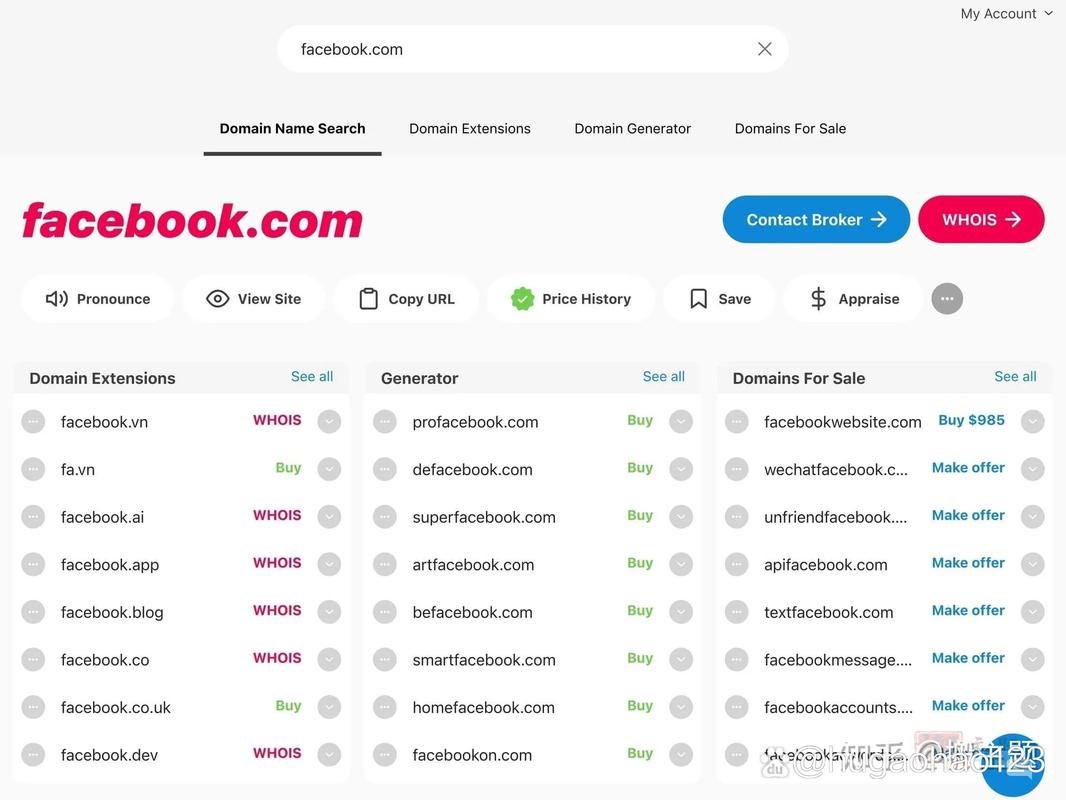Open Price History with green badge icon
Viewport: 1066px width, 800px height.
click(x=522, y=299)
